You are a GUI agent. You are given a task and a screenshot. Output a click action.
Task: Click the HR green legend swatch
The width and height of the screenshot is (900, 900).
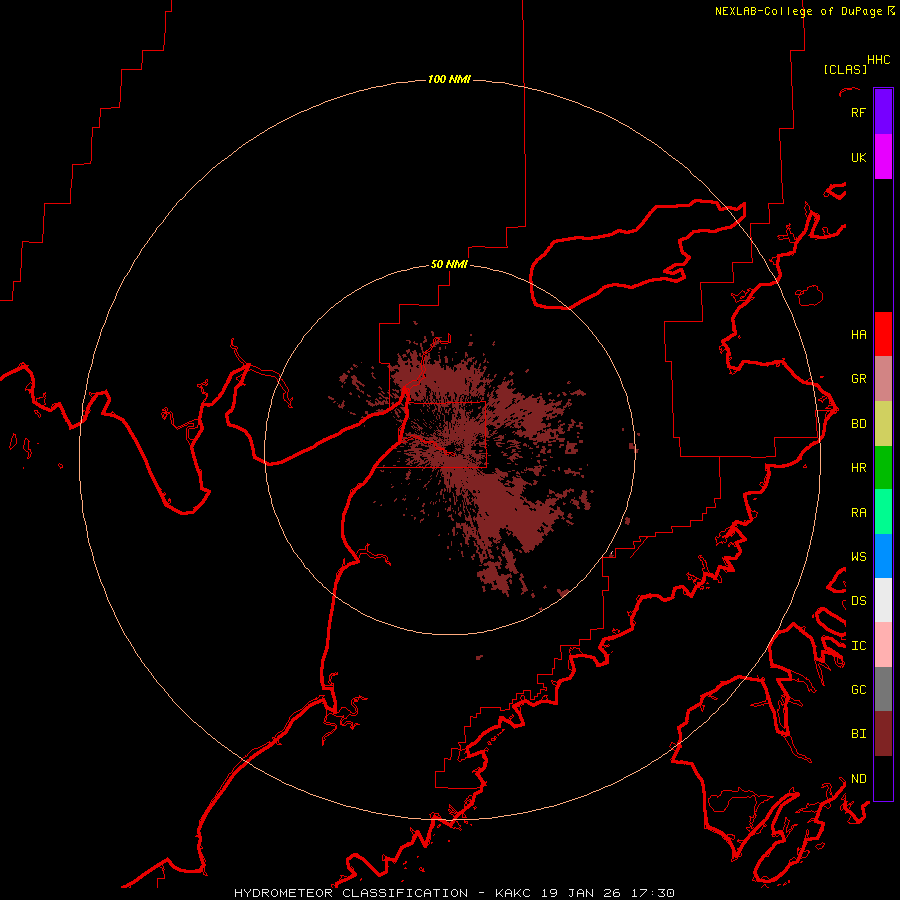(883, 468)
